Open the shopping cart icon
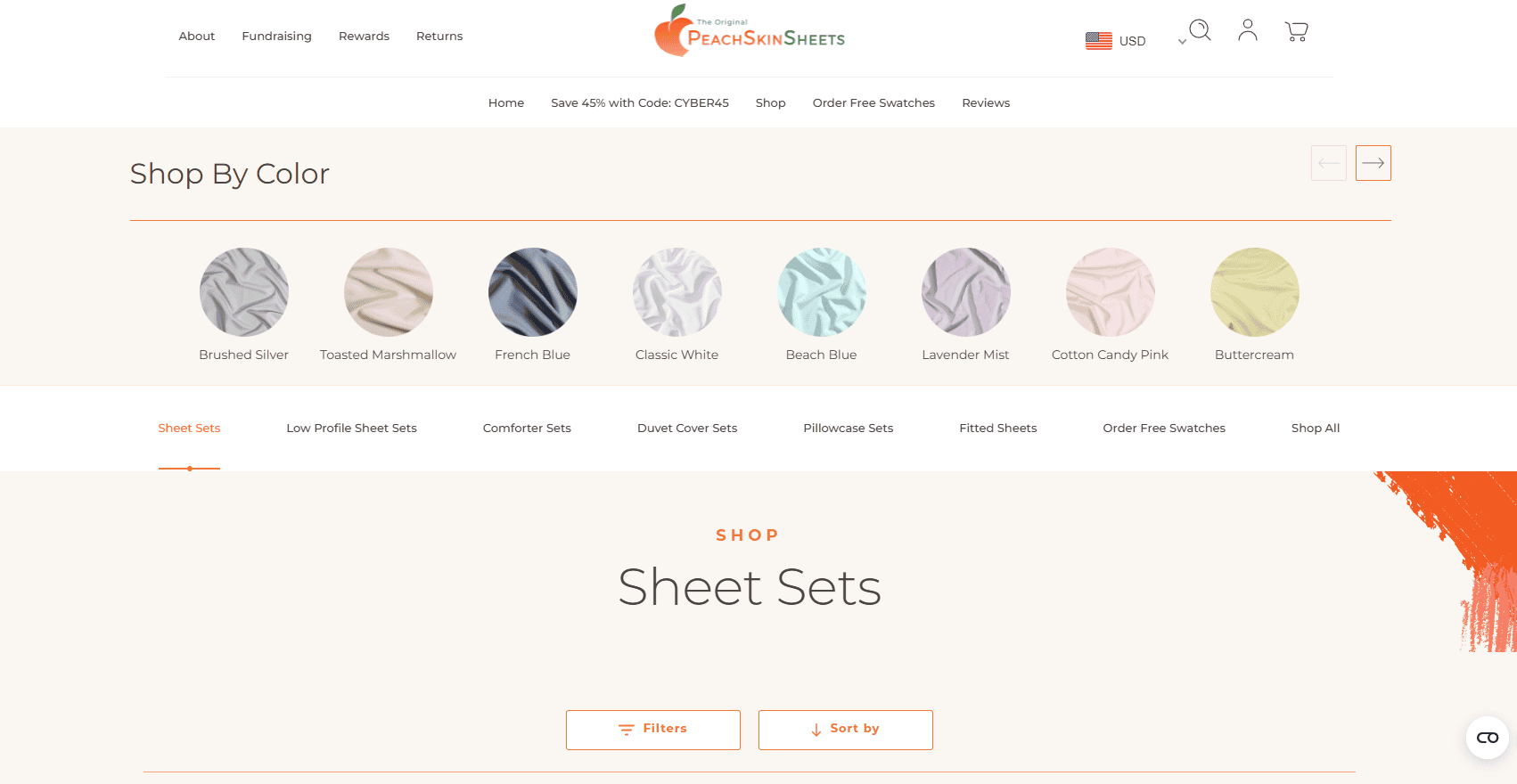The height and width of the screenshot is (784, 1517). pos(1296,31)
